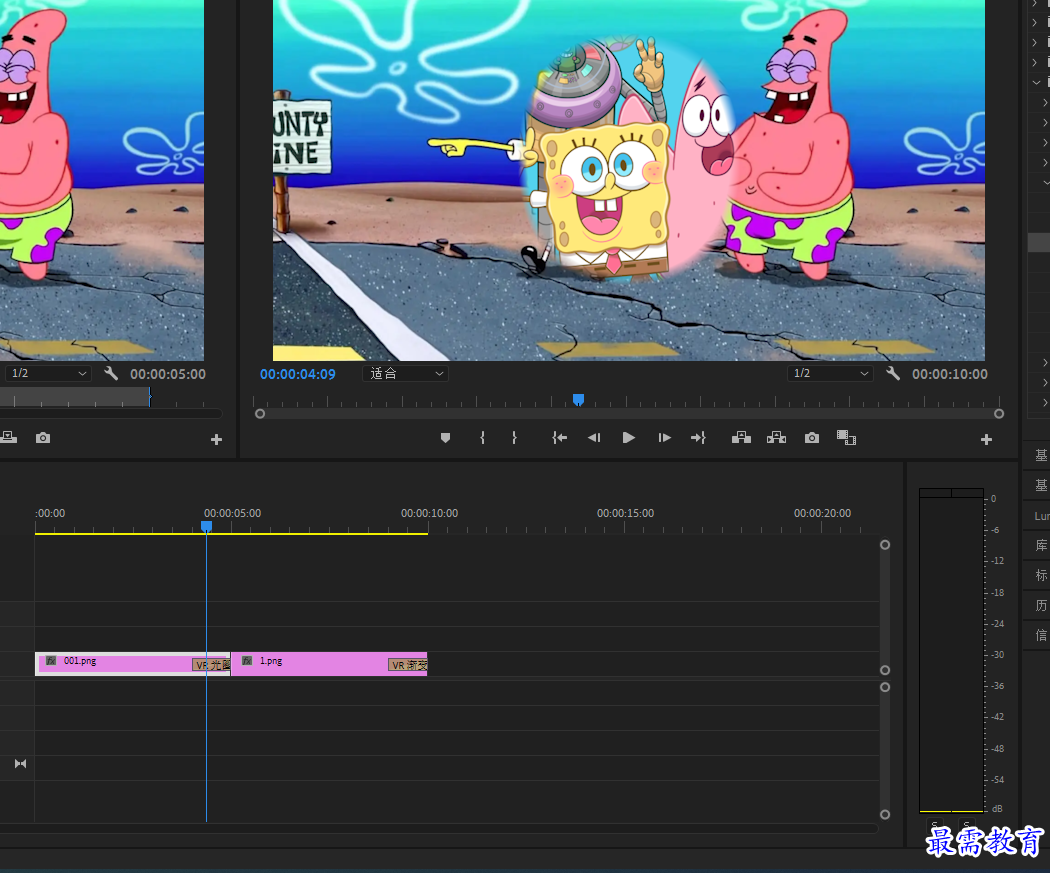
Task: Click the video tracks scroll handle's top circle
Action: [x=885, y=545]
